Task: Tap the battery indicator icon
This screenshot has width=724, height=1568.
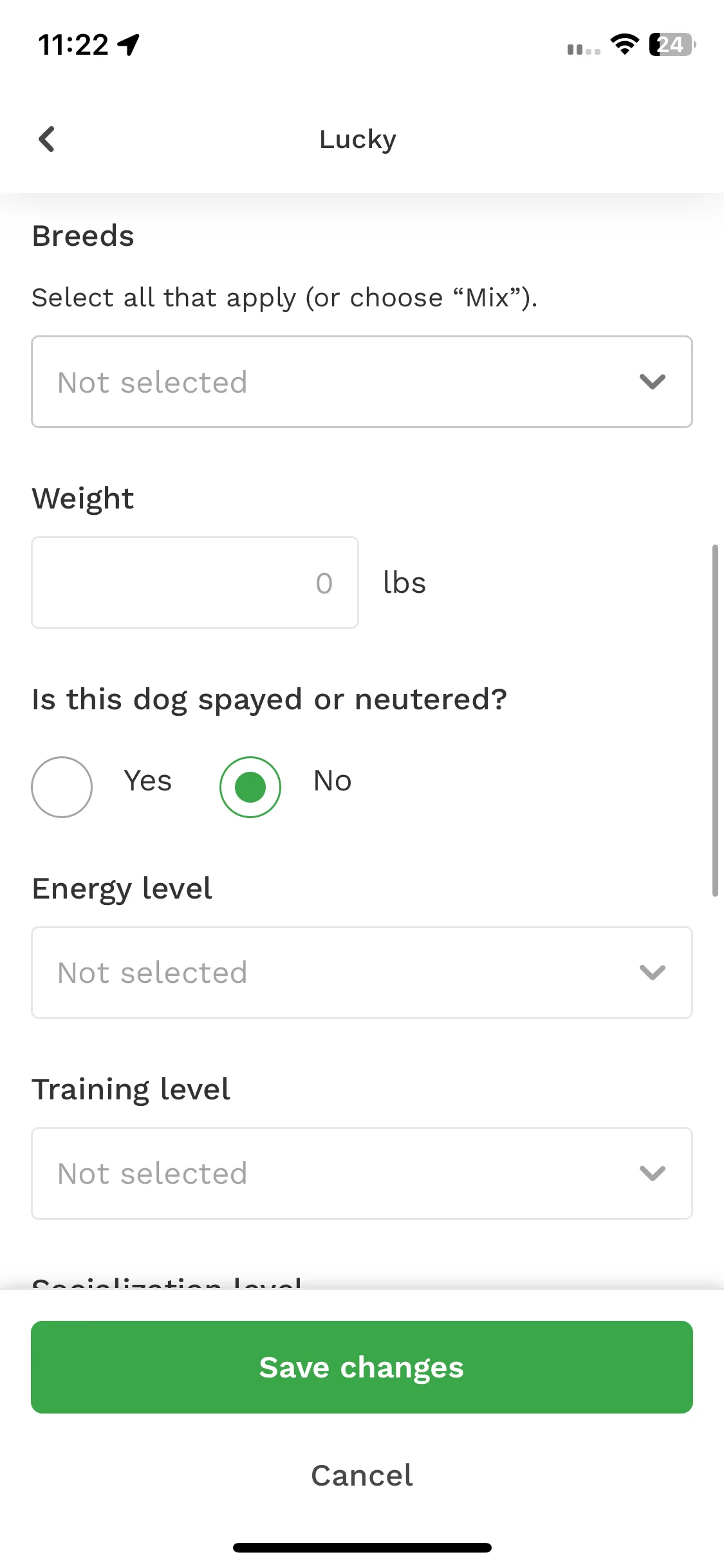Action: [673, 44]
